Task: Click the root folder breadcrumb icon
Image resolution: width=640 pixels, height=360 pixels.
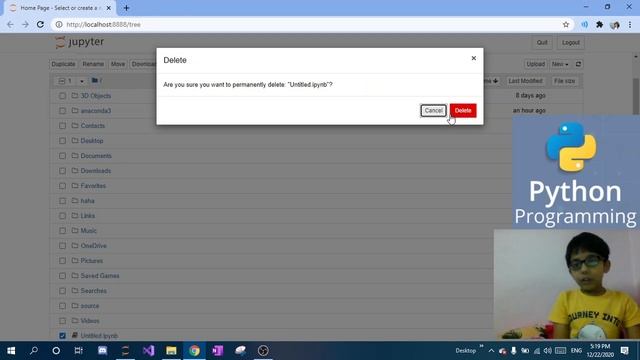Action: pyautogui.click(x=95, y=80)
